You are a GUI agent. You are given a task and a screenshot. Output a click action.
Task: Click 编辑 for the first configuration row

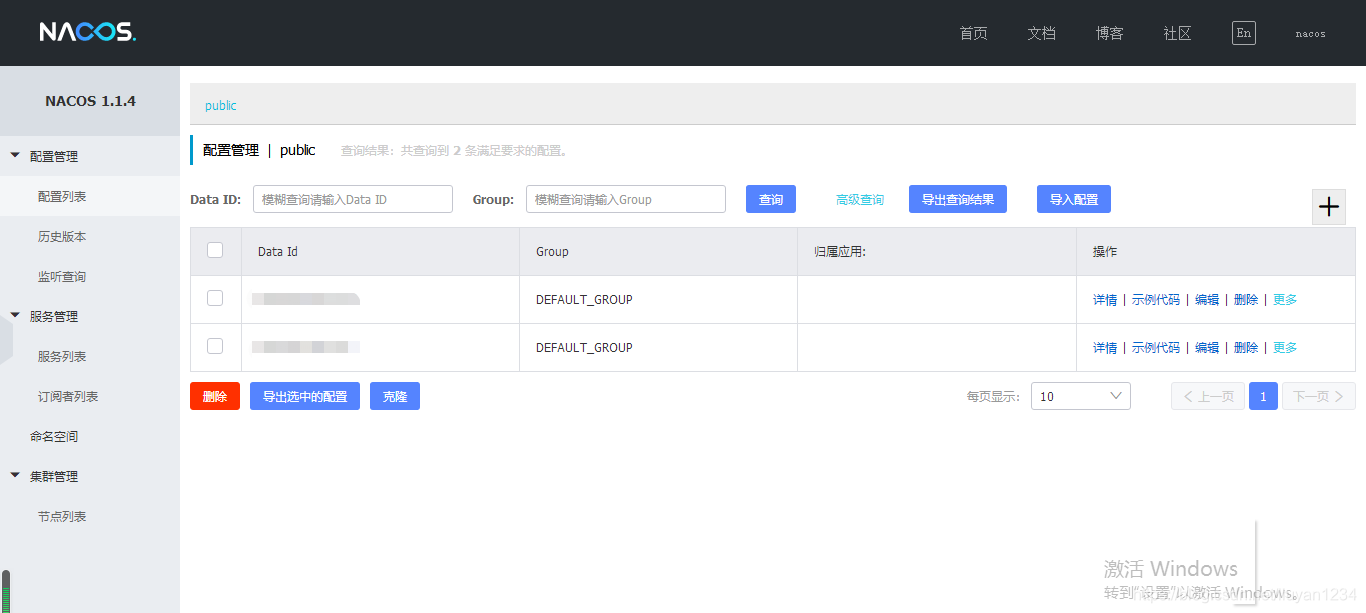1207,299
